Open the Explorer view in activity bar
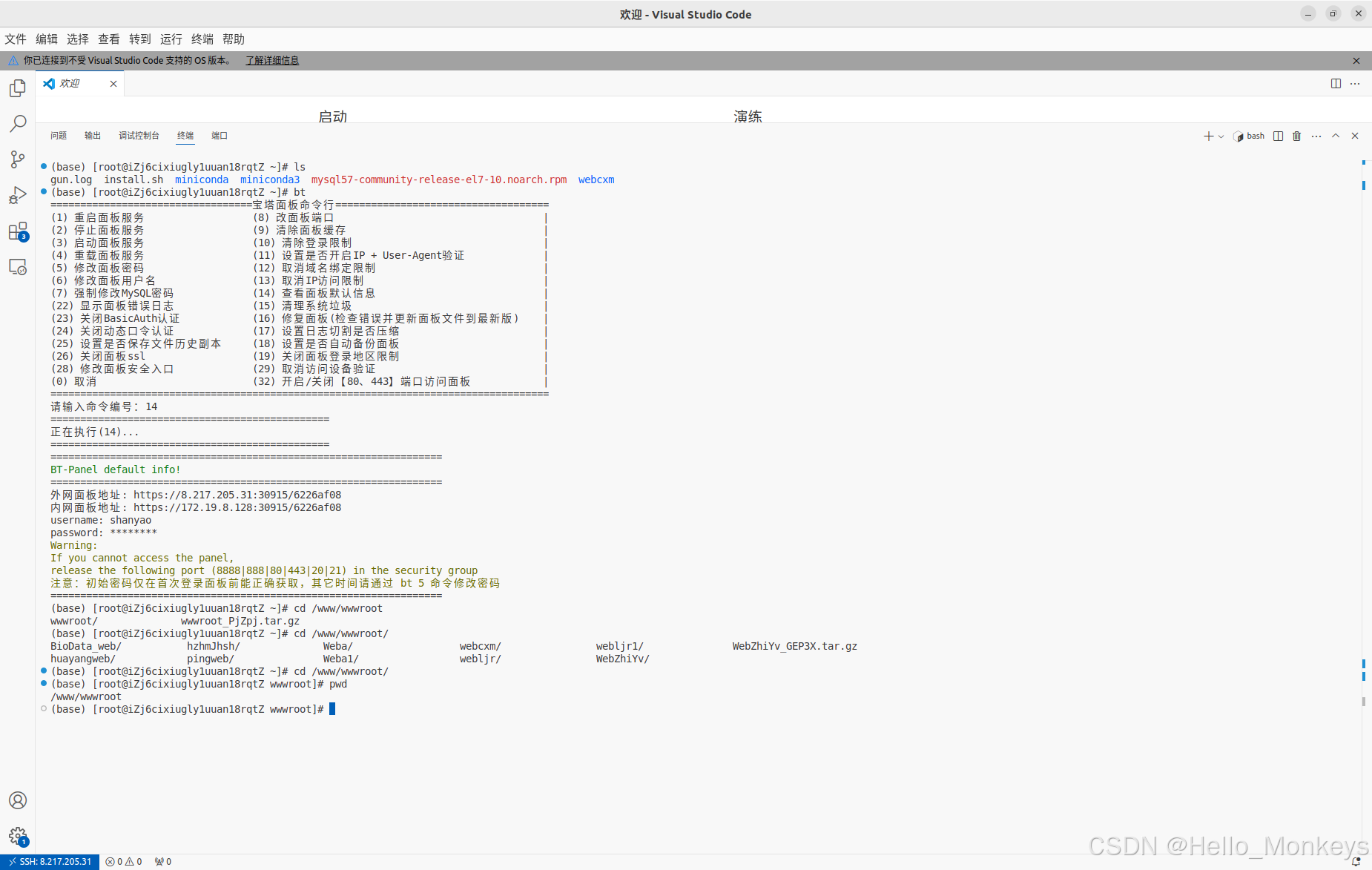 18,88
